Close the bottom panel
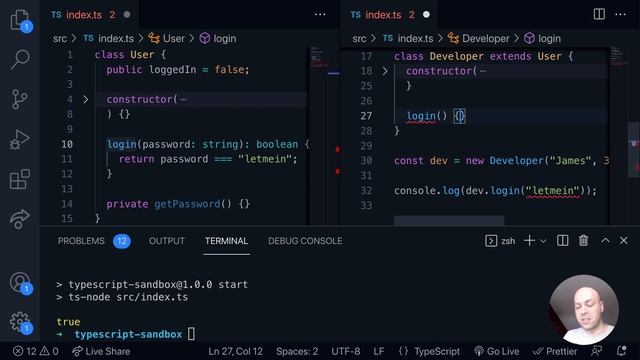 (624, 240)
